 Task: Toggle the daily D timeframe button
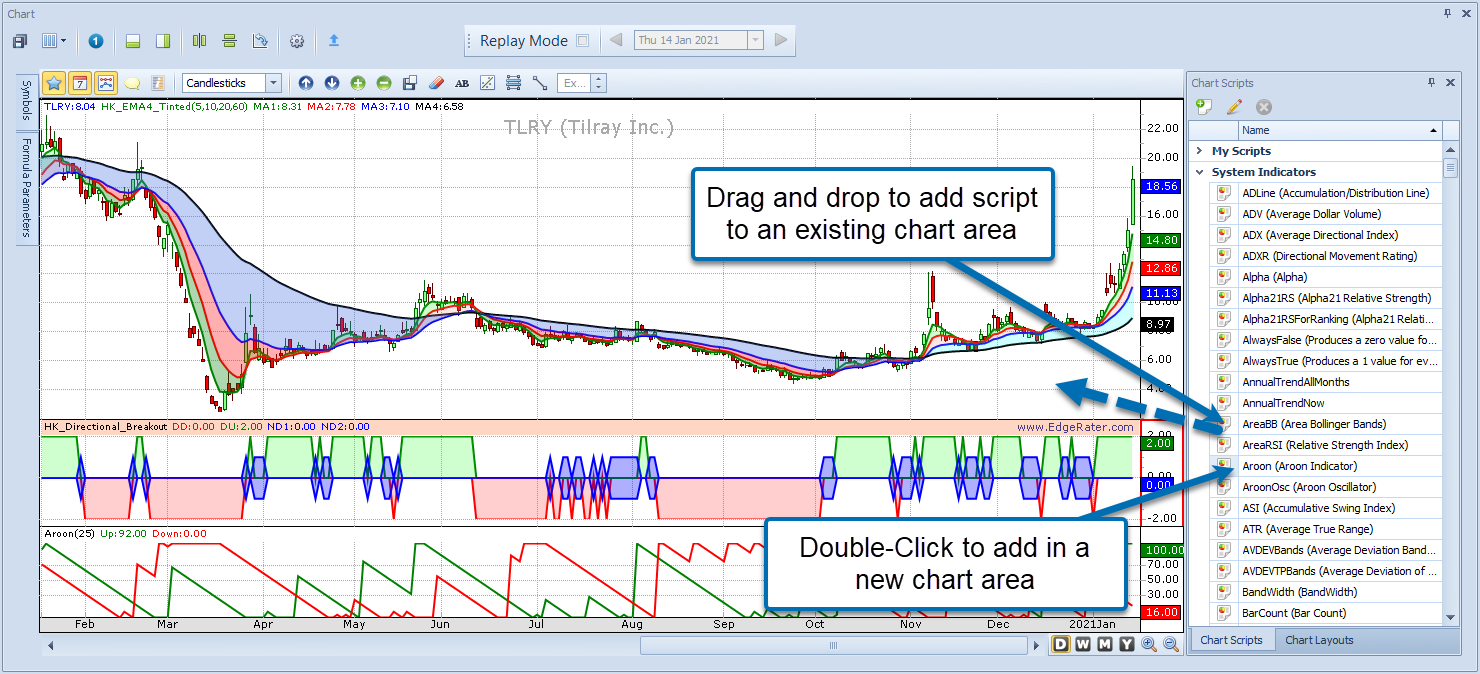(1061, 645)
